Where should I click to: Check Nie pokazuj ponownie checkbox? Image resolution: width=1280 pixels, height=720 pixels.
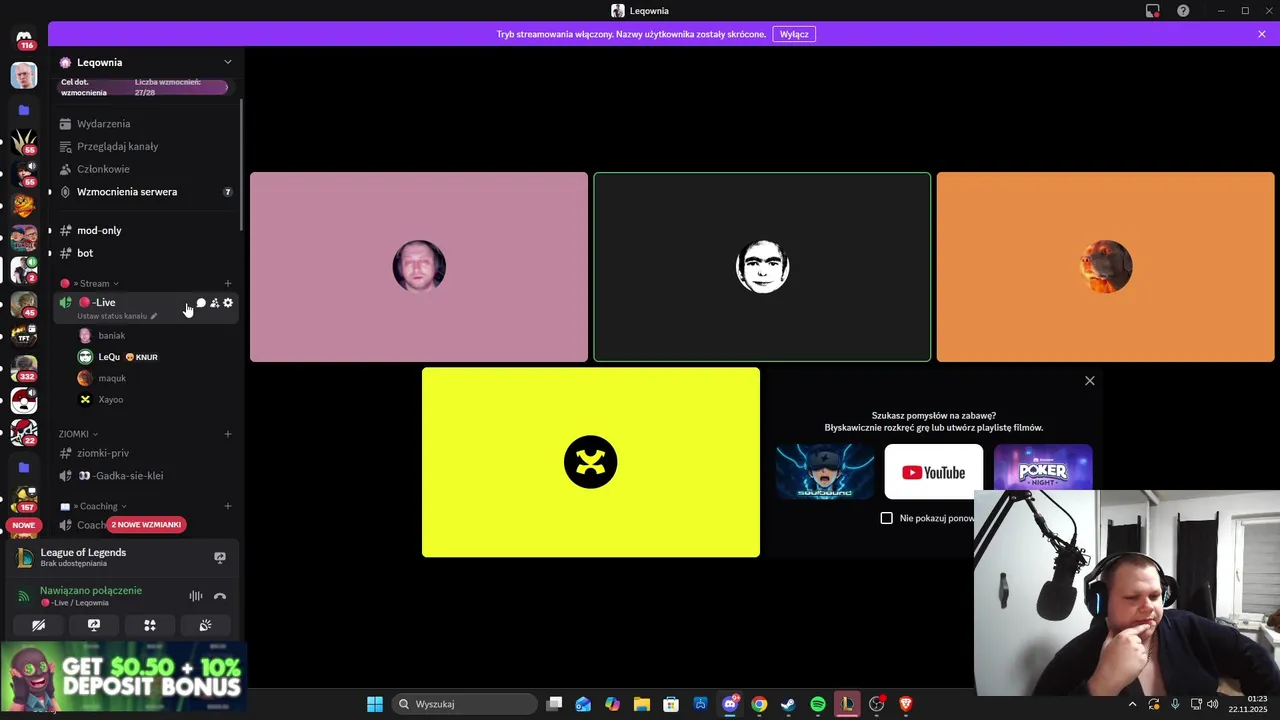(886, 518)
